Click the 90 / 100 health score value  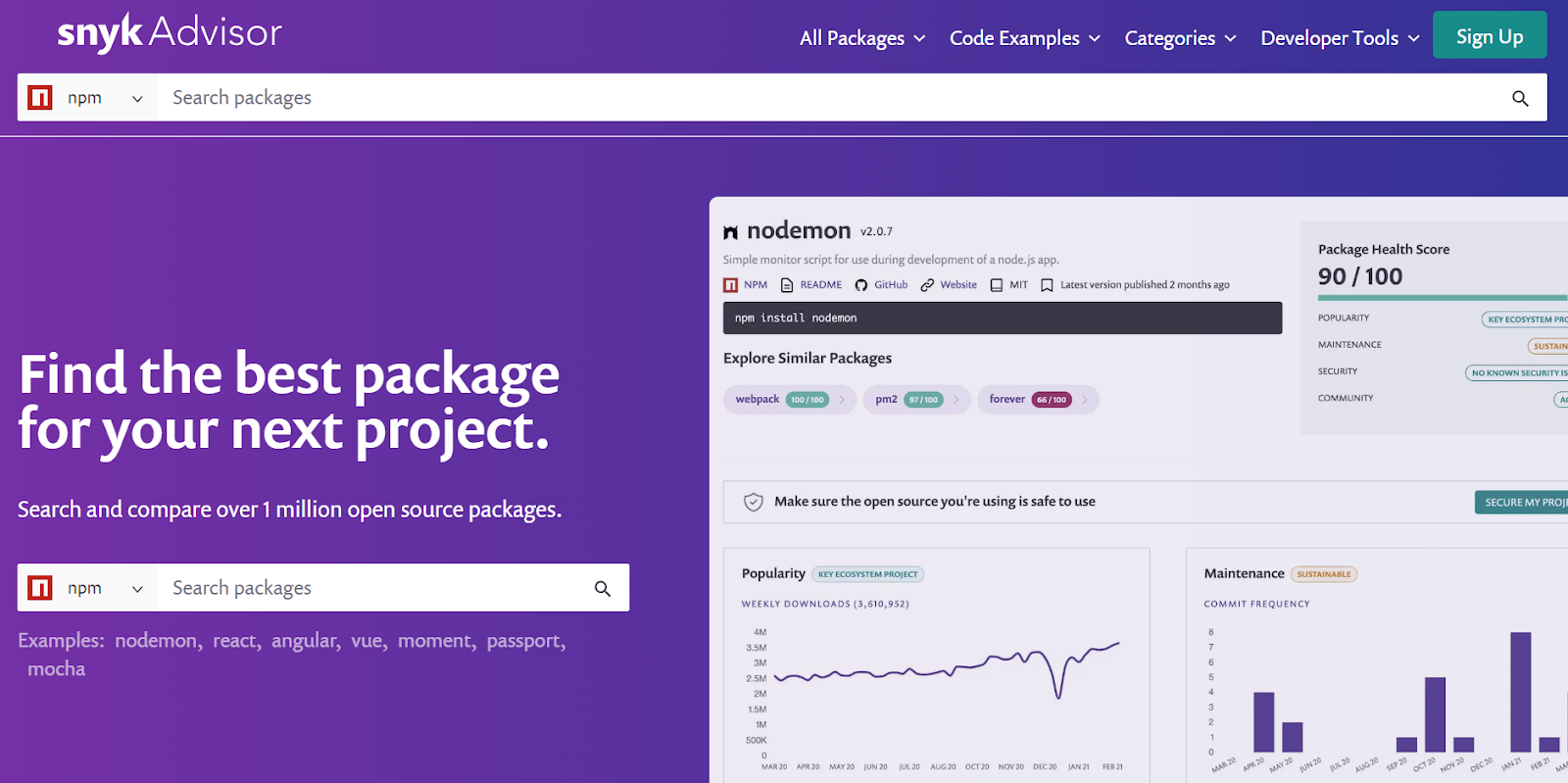pos(1360,277)
